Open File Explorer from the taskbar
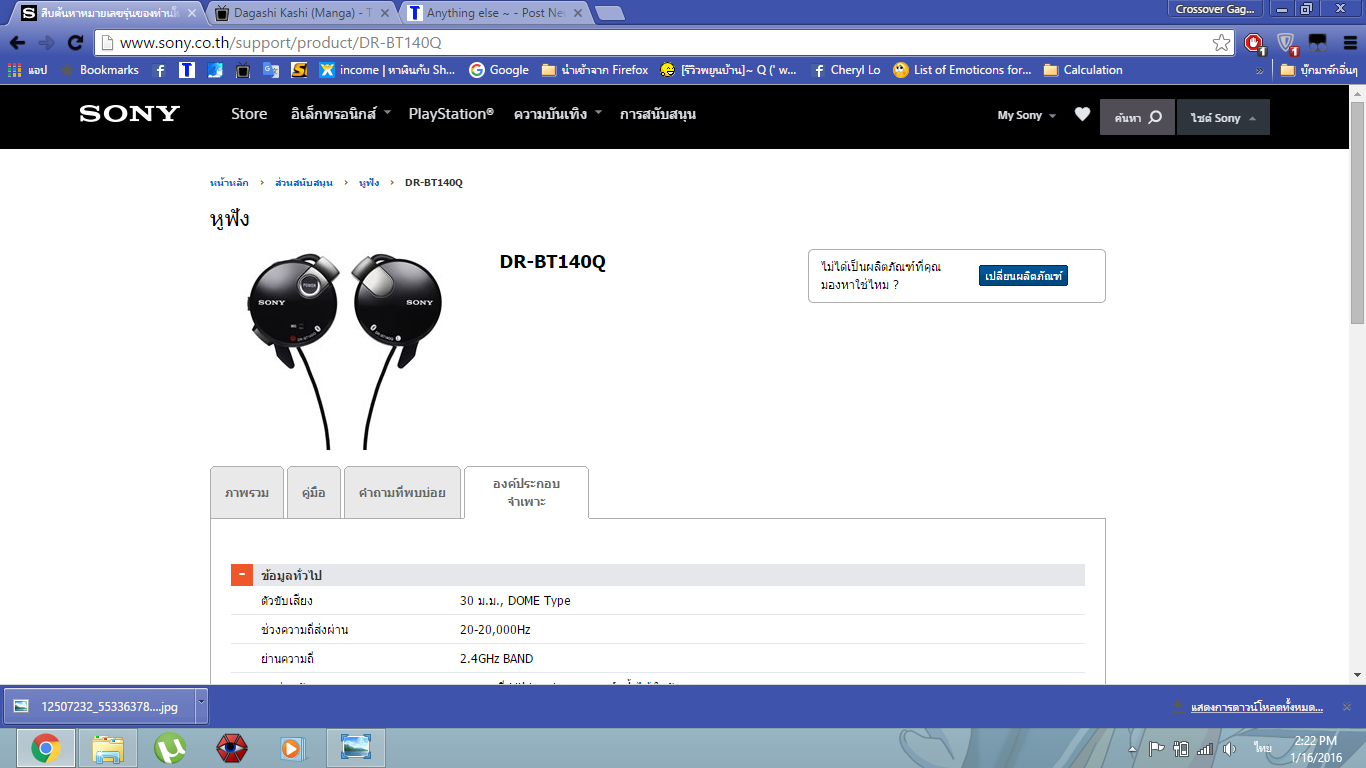Viewport: 1366px width, 768px height. tap(108, 748)
